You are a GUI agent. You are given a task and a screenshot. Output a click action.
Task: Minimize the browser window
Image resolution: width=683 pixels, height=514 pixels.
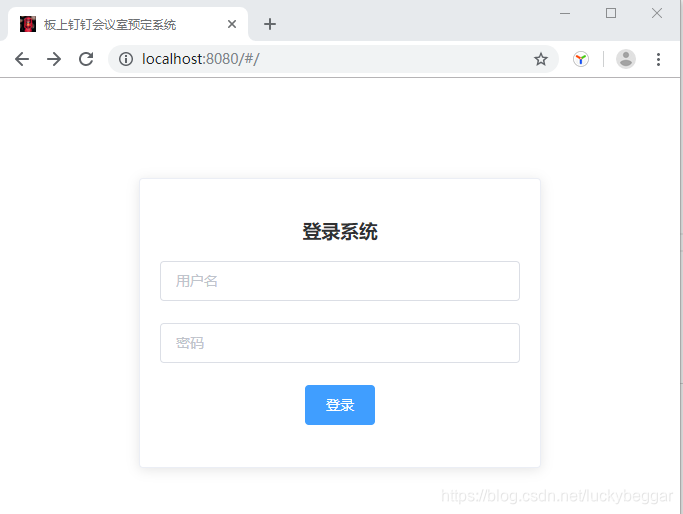coord(565,14)
